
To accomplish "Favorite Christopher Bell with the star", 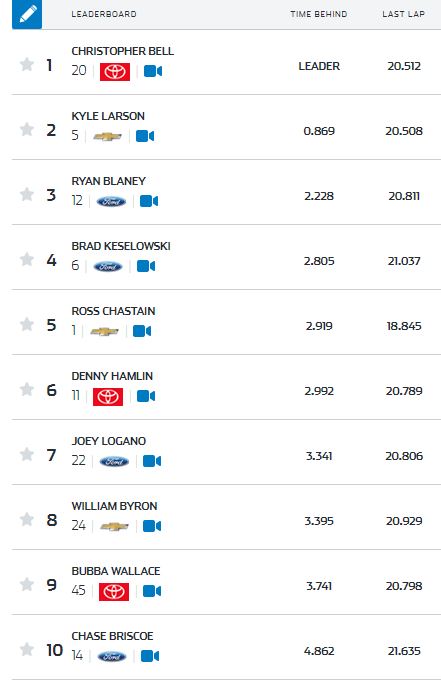I will click(x=27, y=64).
